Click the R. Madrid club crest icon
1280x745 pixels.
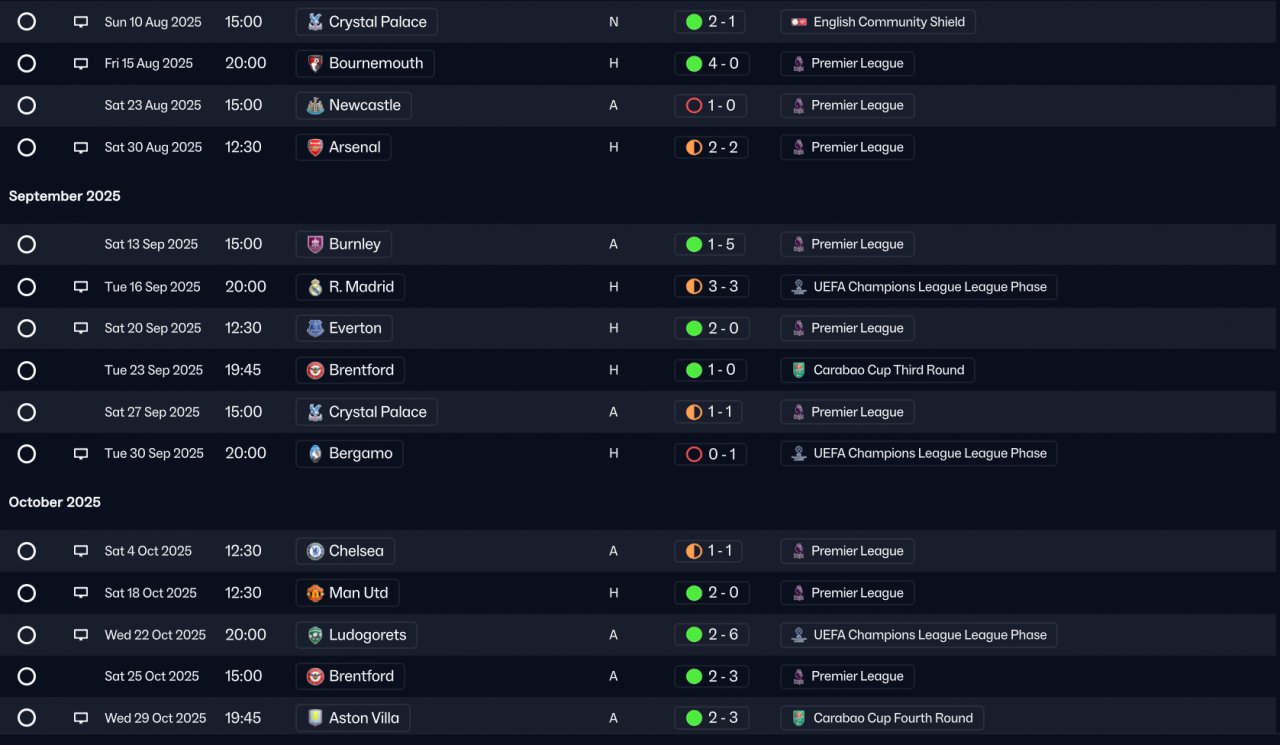click(315, 287)
